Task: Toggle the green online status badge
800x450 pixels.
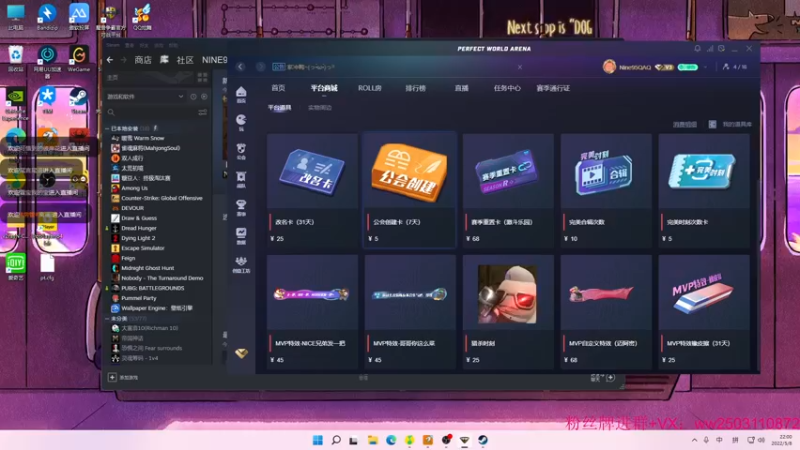Action: 688,67
